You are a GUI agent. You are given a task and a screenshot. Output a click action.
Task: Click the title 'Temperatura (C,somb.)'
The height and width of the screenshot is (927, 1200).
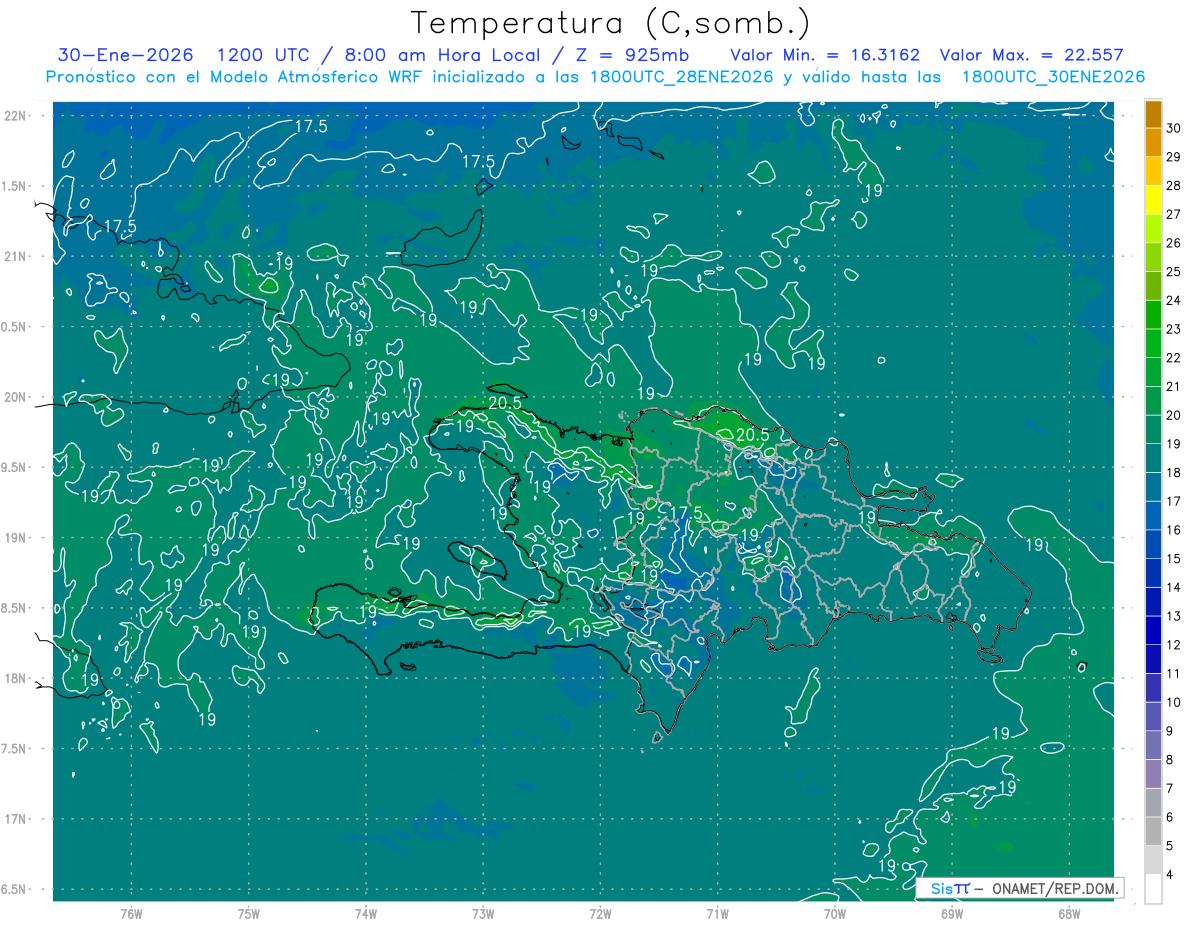pos(611,23)
